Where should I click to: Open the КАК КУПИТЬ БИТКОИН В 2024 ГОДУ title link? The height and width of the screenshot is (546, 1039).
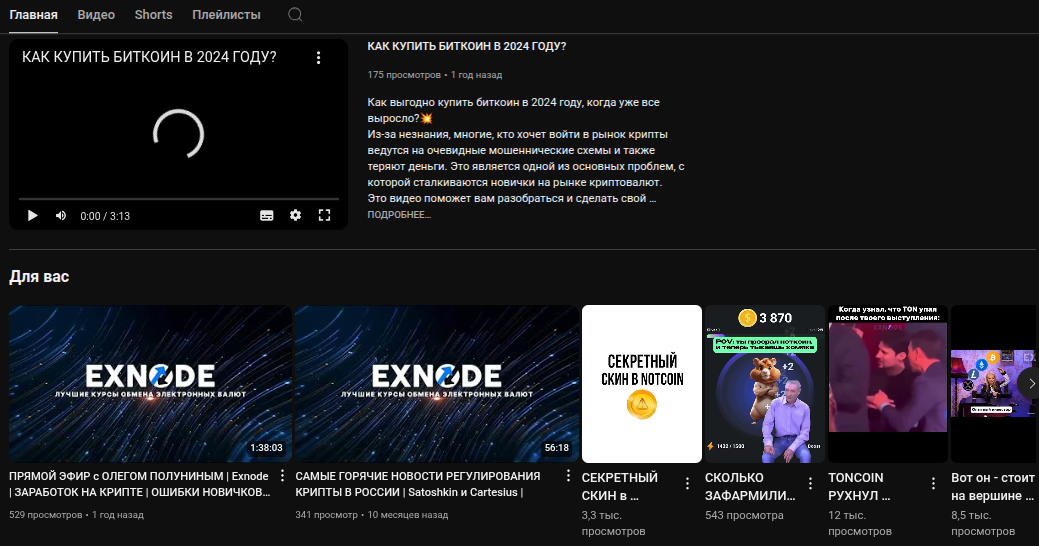pos(466,46)
